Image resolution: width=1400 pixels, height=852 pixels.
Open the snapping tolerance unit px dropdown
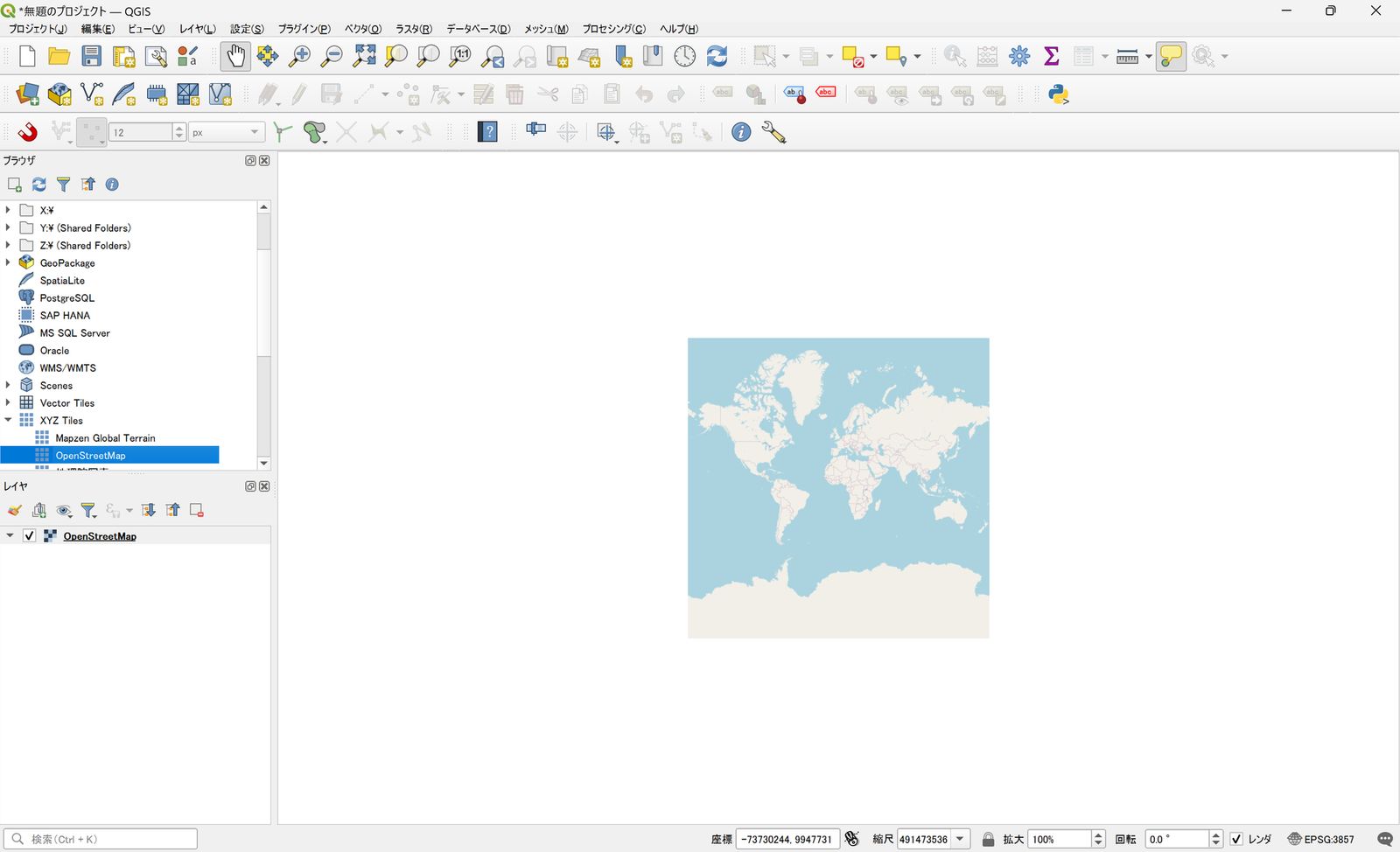coord(227,132)
